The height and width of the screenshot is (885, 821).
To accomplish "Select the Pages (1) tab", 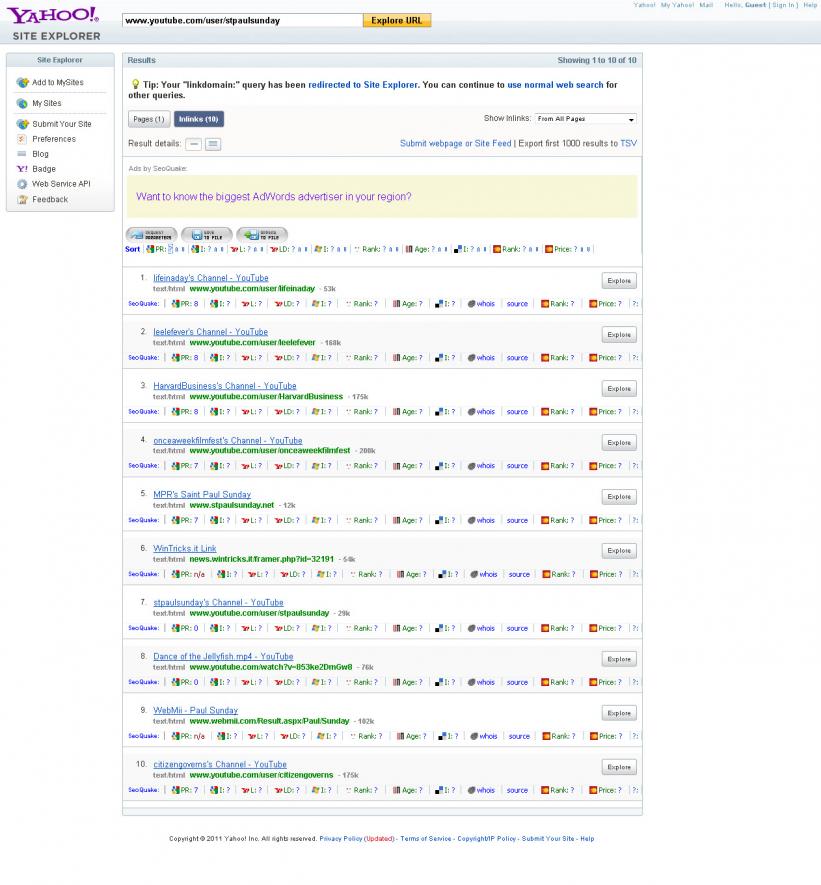I will point(149,119).
